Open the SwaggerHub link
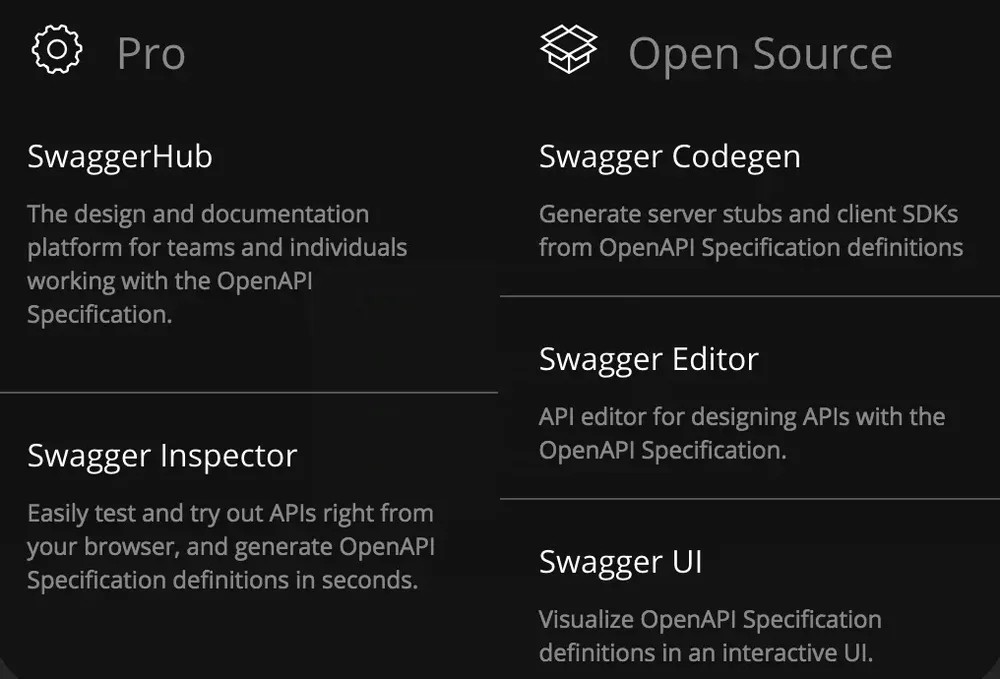The image size is (1000, 679). click(120, 157)
